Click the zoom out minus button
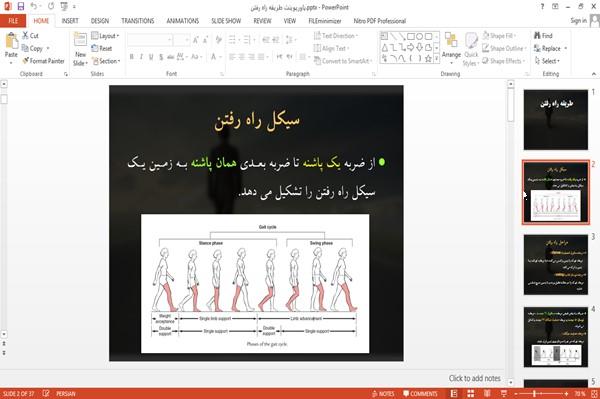 (x=516, y=394)
